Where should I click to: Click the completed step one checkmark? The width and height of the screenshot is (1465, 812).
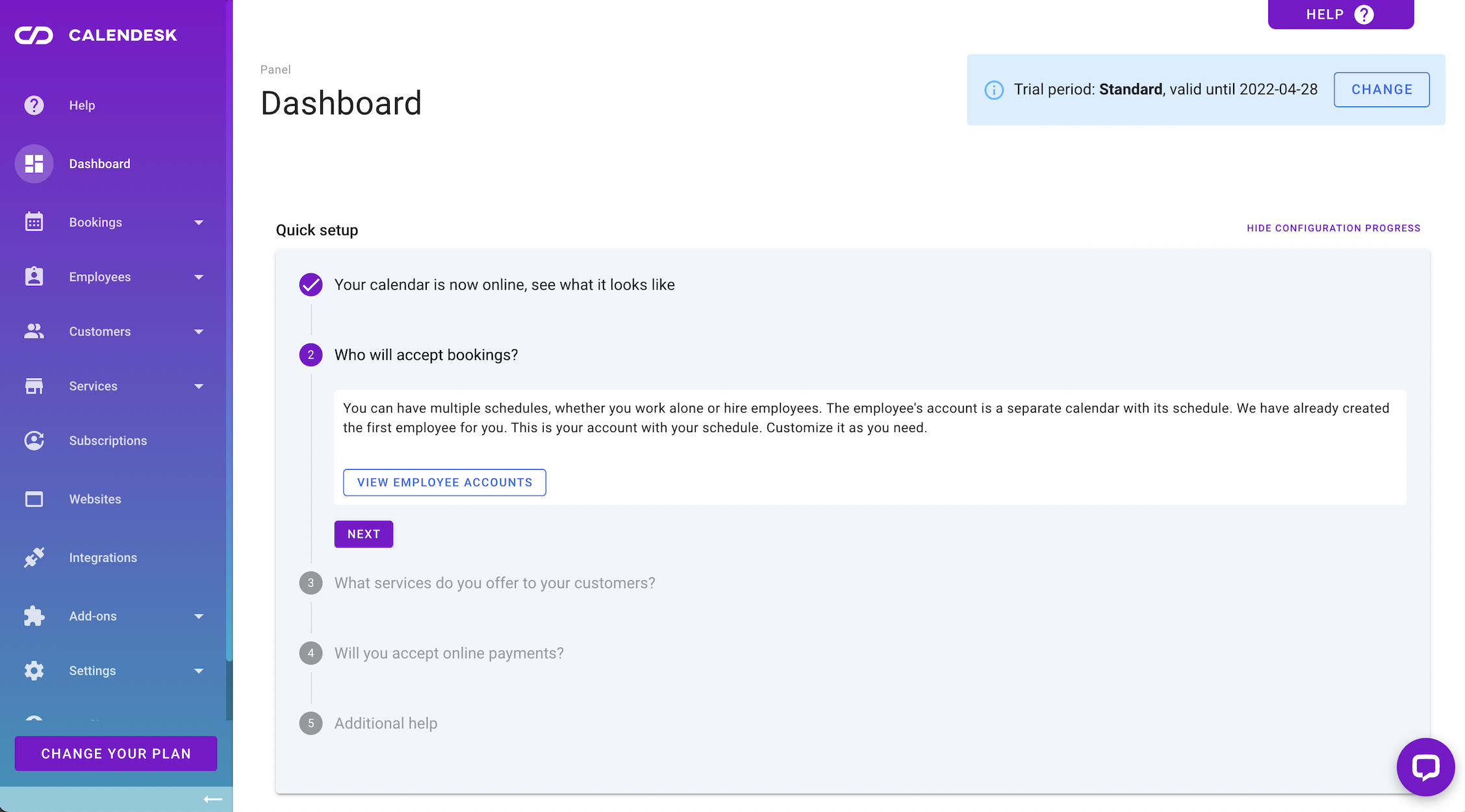tap(311, 285)
